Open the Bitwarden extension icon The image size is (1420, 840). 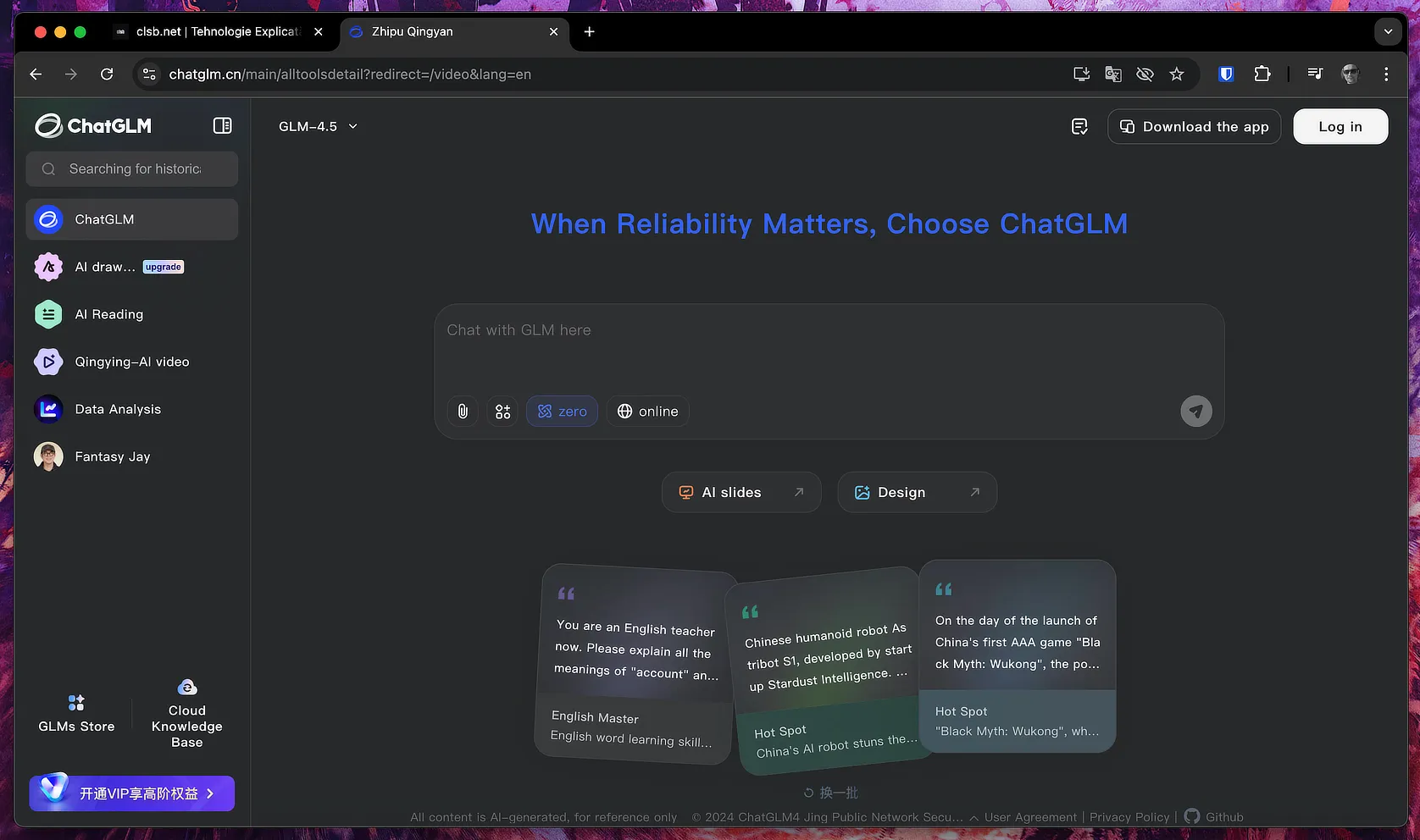[1226, 75]
